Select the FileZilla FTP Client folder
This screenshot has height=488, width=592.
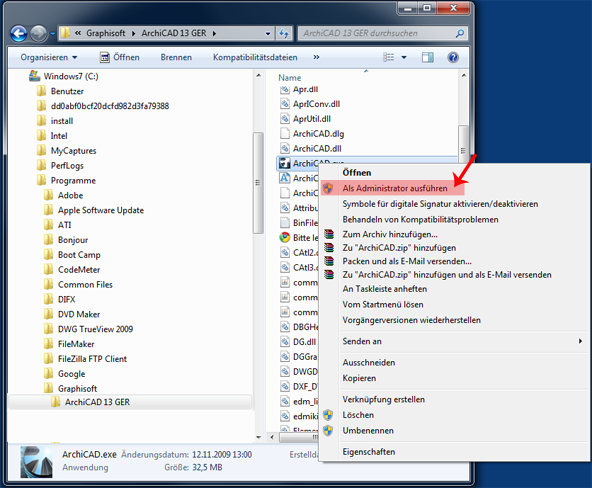pos(92,359)
